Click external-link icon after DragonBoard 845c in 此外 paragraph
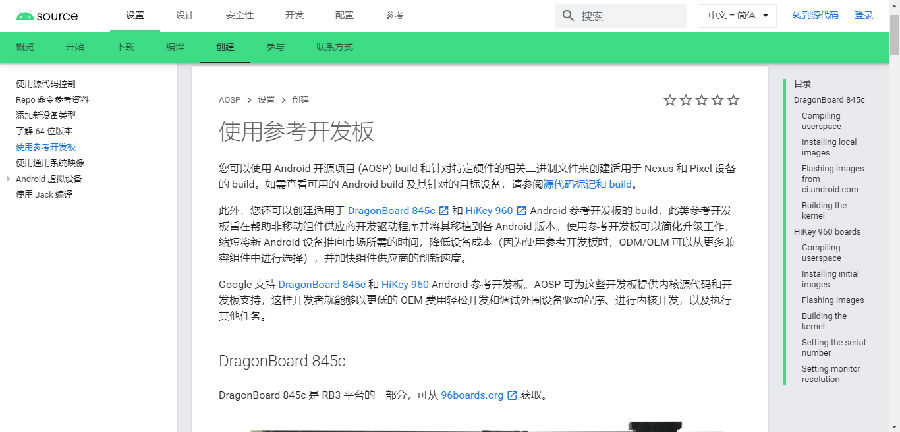The width and height of the screenshot is (900, 432). tap(444, 210)
